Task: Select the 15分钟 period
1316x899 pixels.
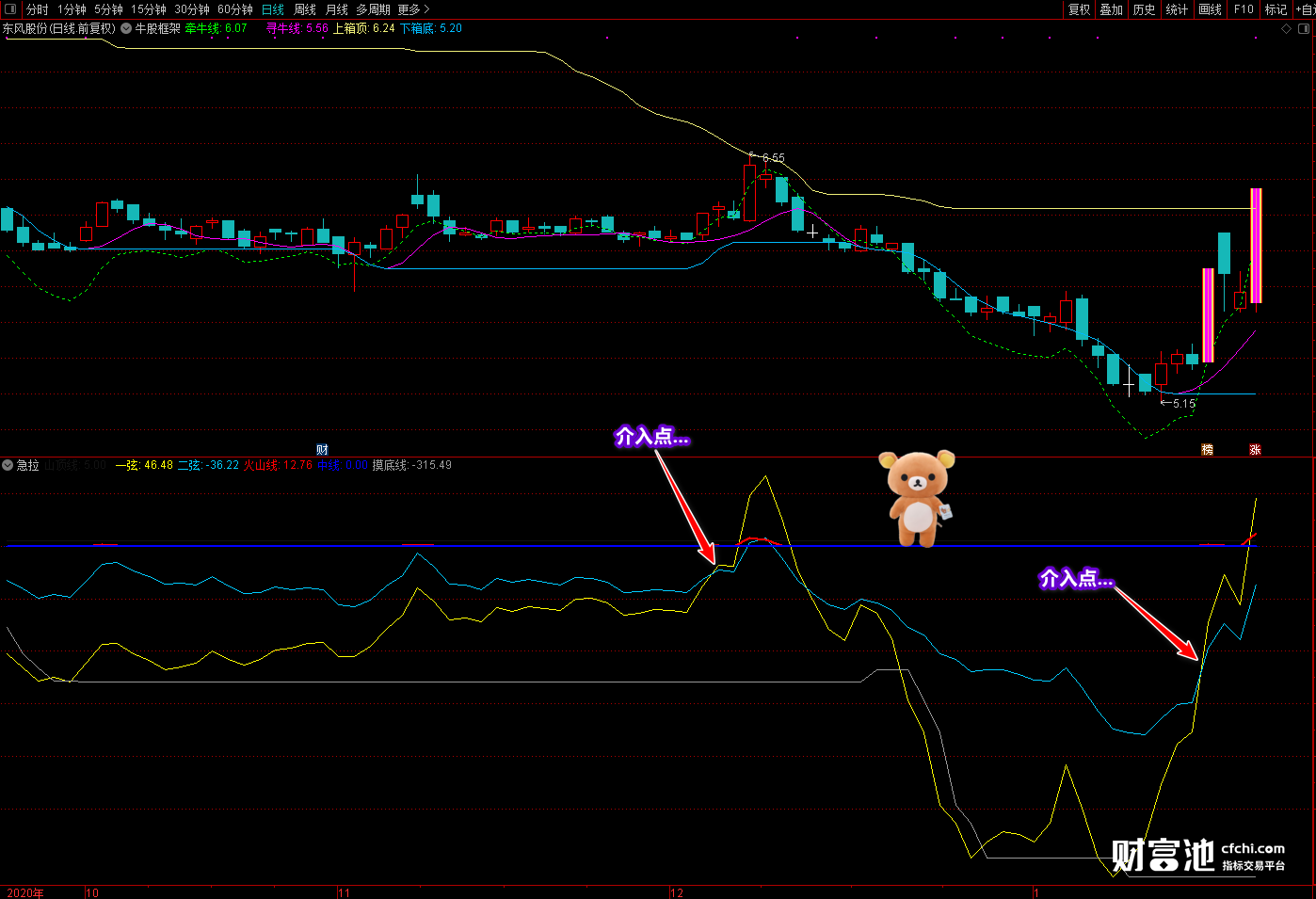Action: (149, 9)
